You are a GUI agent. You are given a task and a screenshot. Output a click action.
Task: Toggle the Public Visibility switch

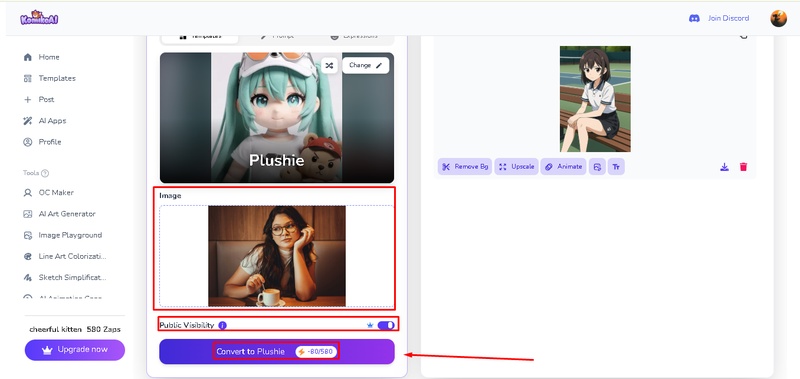[x=386, y=325]
